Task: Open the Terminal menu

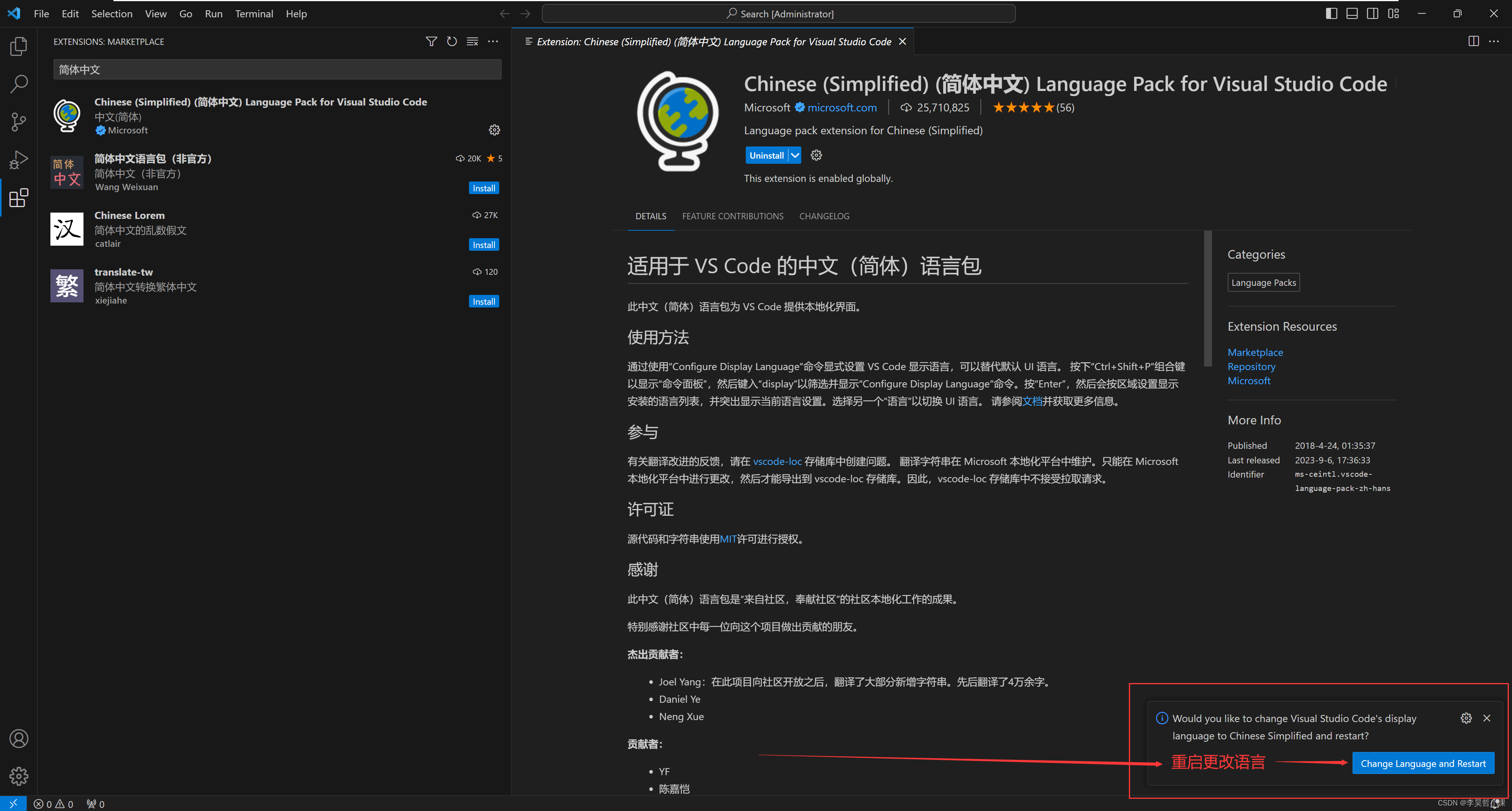Action: [x=254, y=13]
